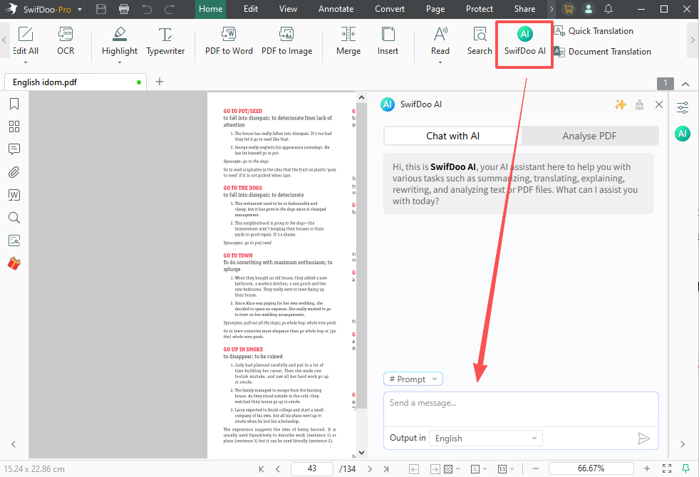Add a new tab with plus

pyautogui.click(x=159, y=82)
